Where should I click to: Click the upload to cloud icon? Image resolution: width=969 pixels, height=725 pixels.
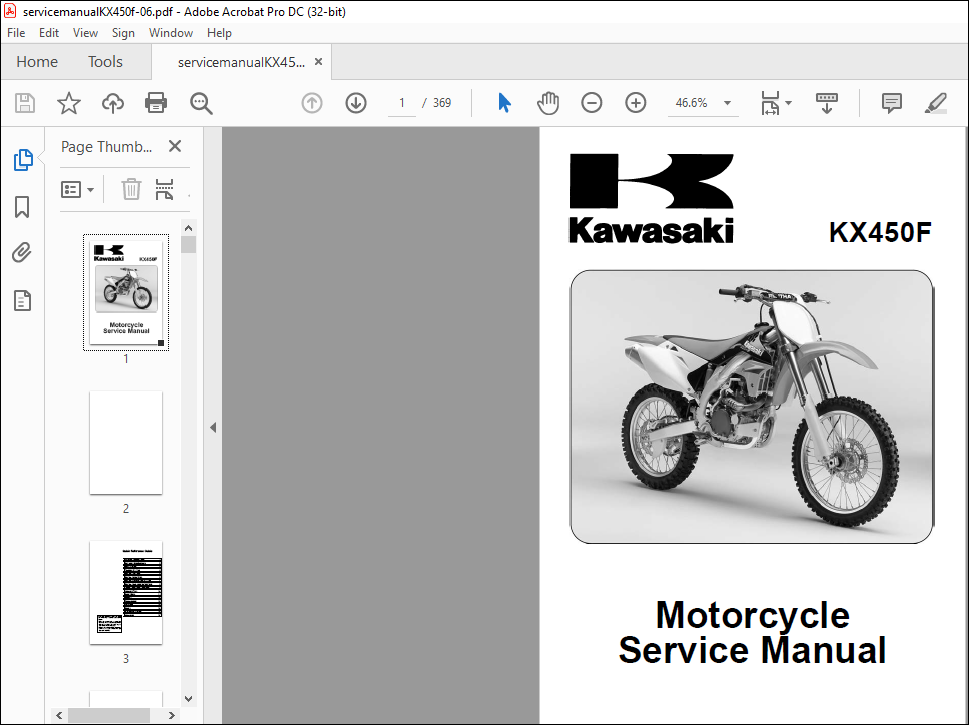tap(112, 103)
